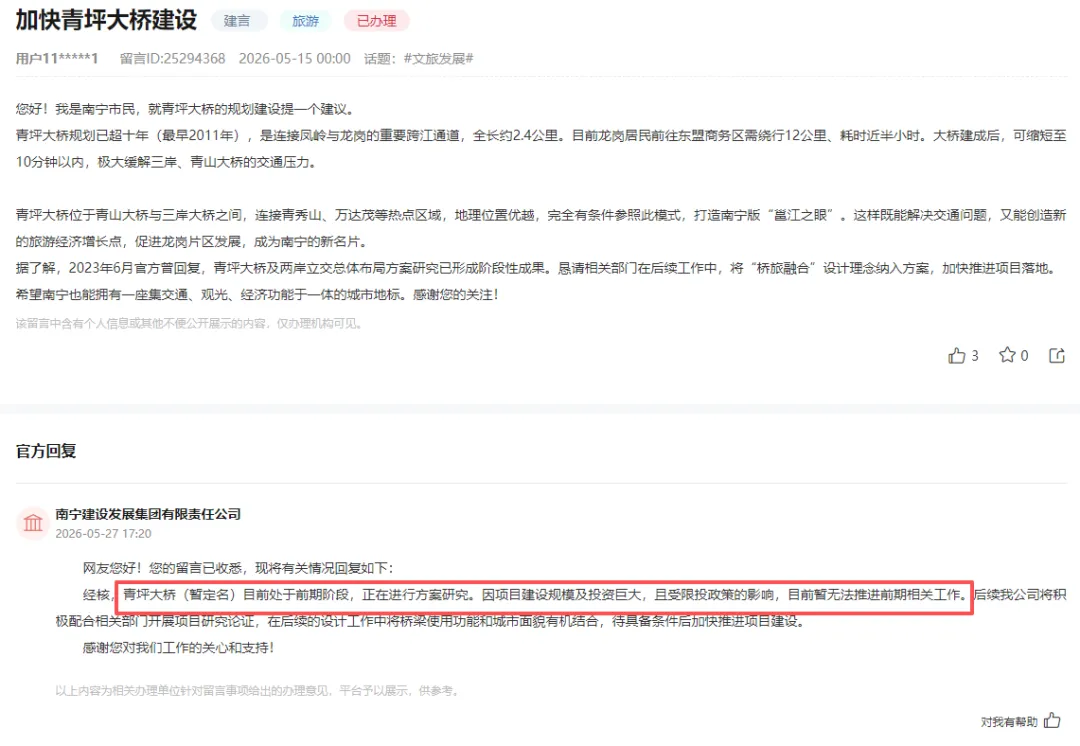Click the disclaimer 以上内容为相关办理单位
The width and height of the screenshot is (1080, 746).
point(257,690)
